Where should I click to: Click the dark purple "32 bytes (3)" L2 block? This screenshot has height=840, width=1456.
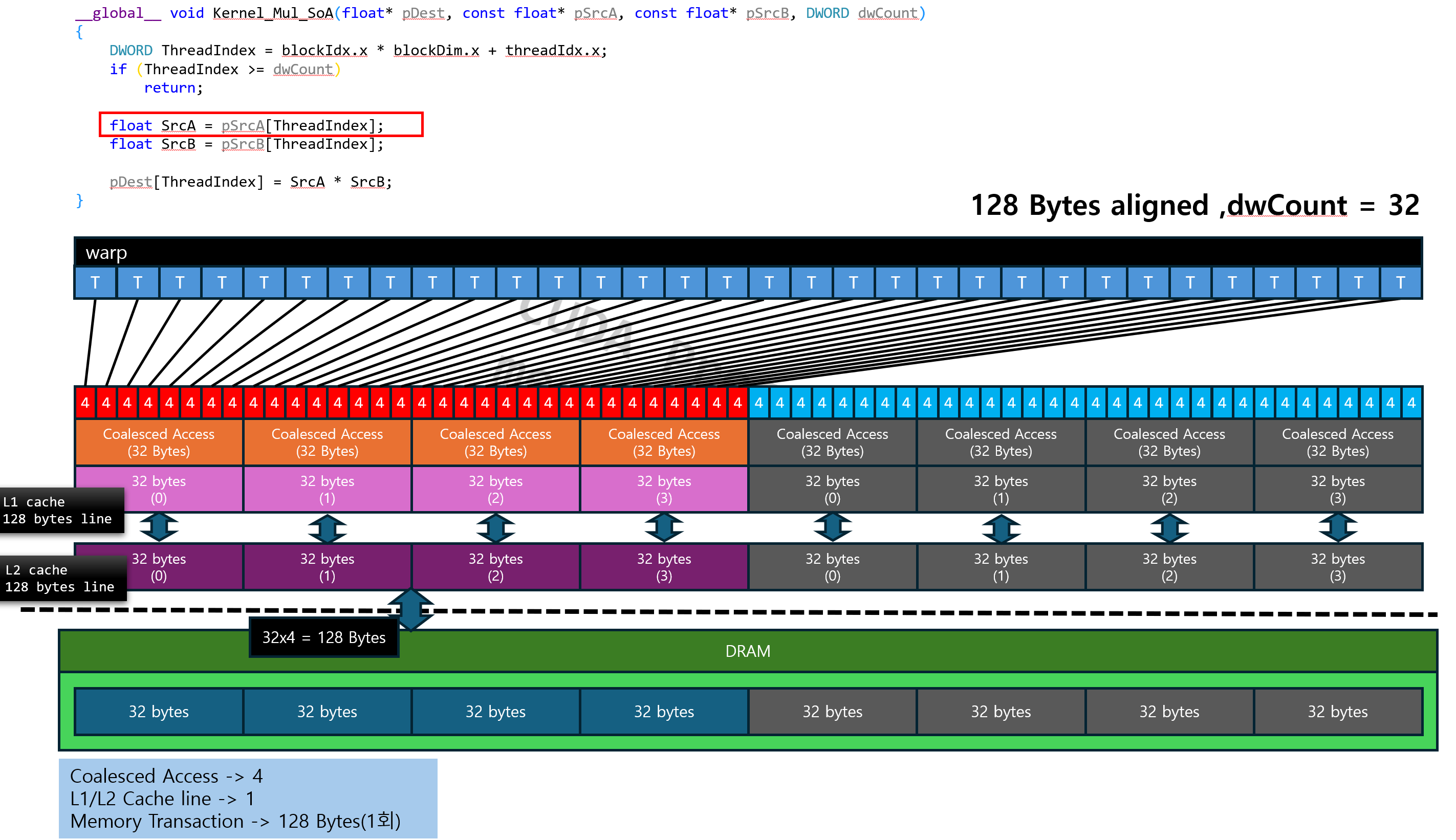coord(664,567)
